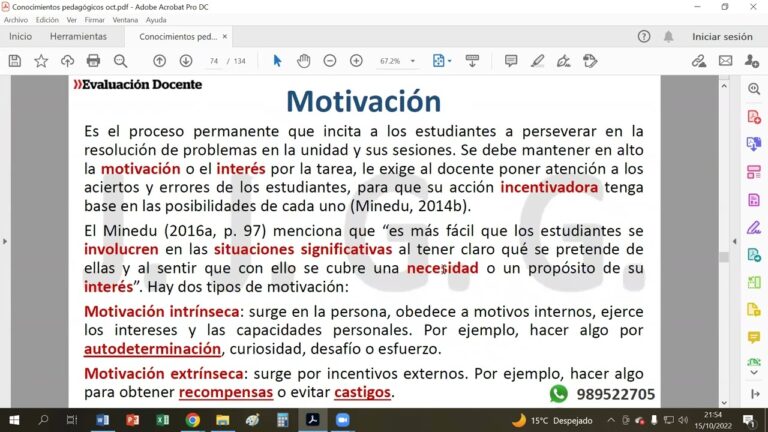Viewport: 768px width, 432px height.
Task: Expand the fit page options dropdown
Action: 442,61
